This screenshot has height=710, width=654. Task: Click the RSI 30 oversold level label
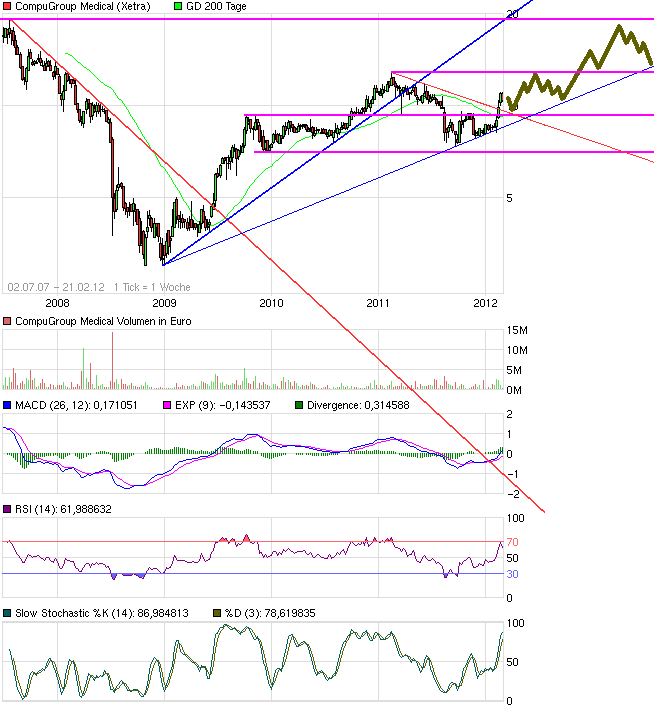coord(512,574)
